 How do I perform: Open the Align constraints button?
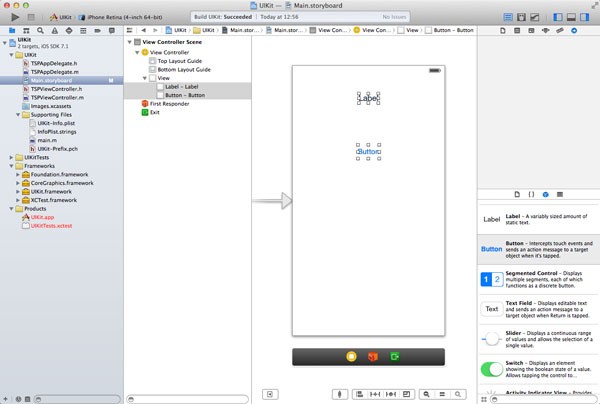tap(359, 394)
